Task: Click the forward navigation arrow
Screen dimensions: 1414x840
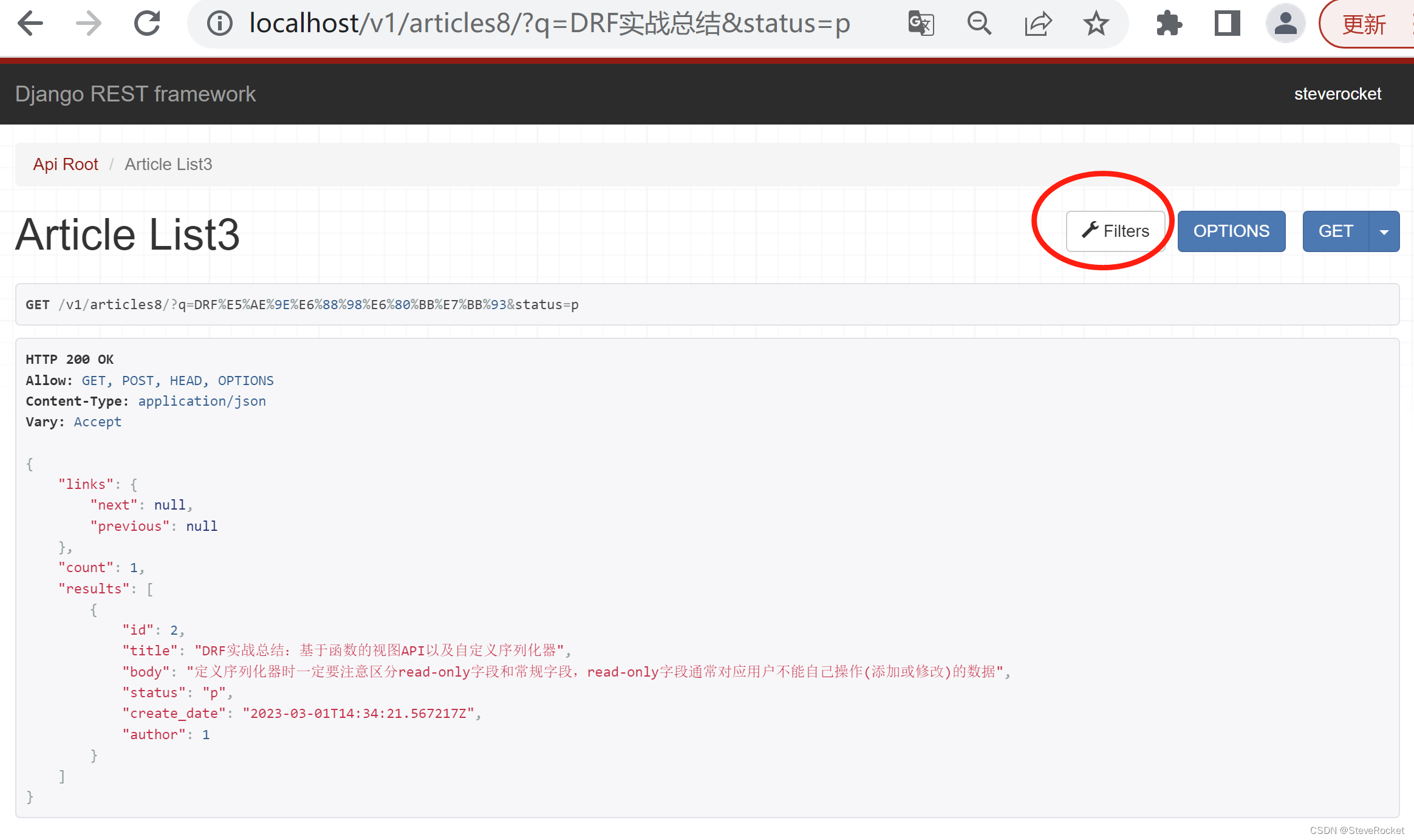Action: [87, 23]
